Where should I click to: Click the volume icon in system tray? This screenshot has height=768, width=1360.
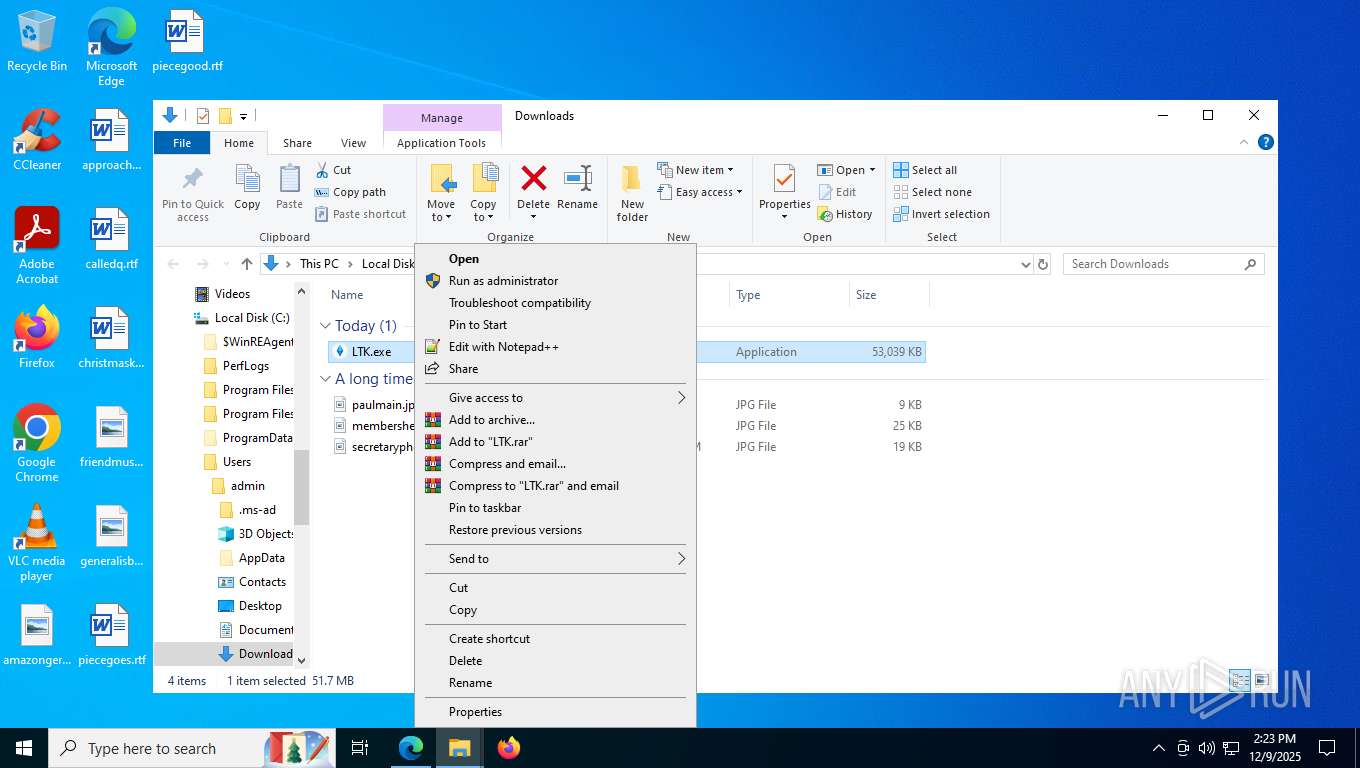click(x=1207, y=748)
